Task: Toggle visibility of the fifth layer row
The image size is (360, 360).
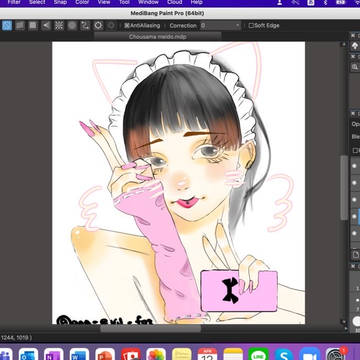Action: pos(354,233)
